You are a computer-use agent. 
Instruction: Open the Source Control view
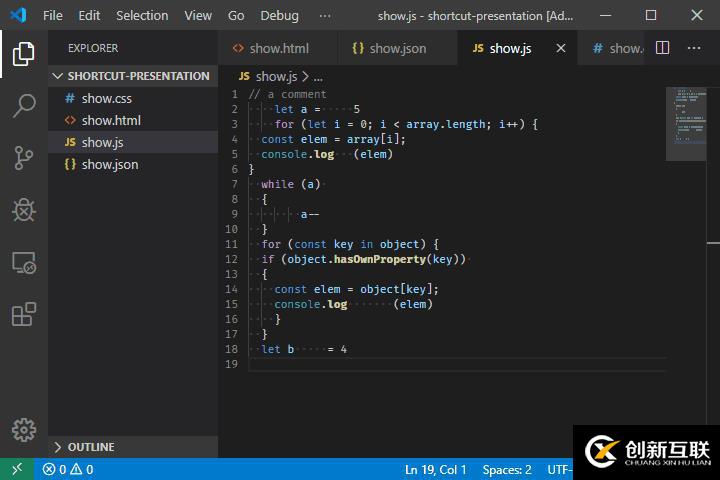23,158
